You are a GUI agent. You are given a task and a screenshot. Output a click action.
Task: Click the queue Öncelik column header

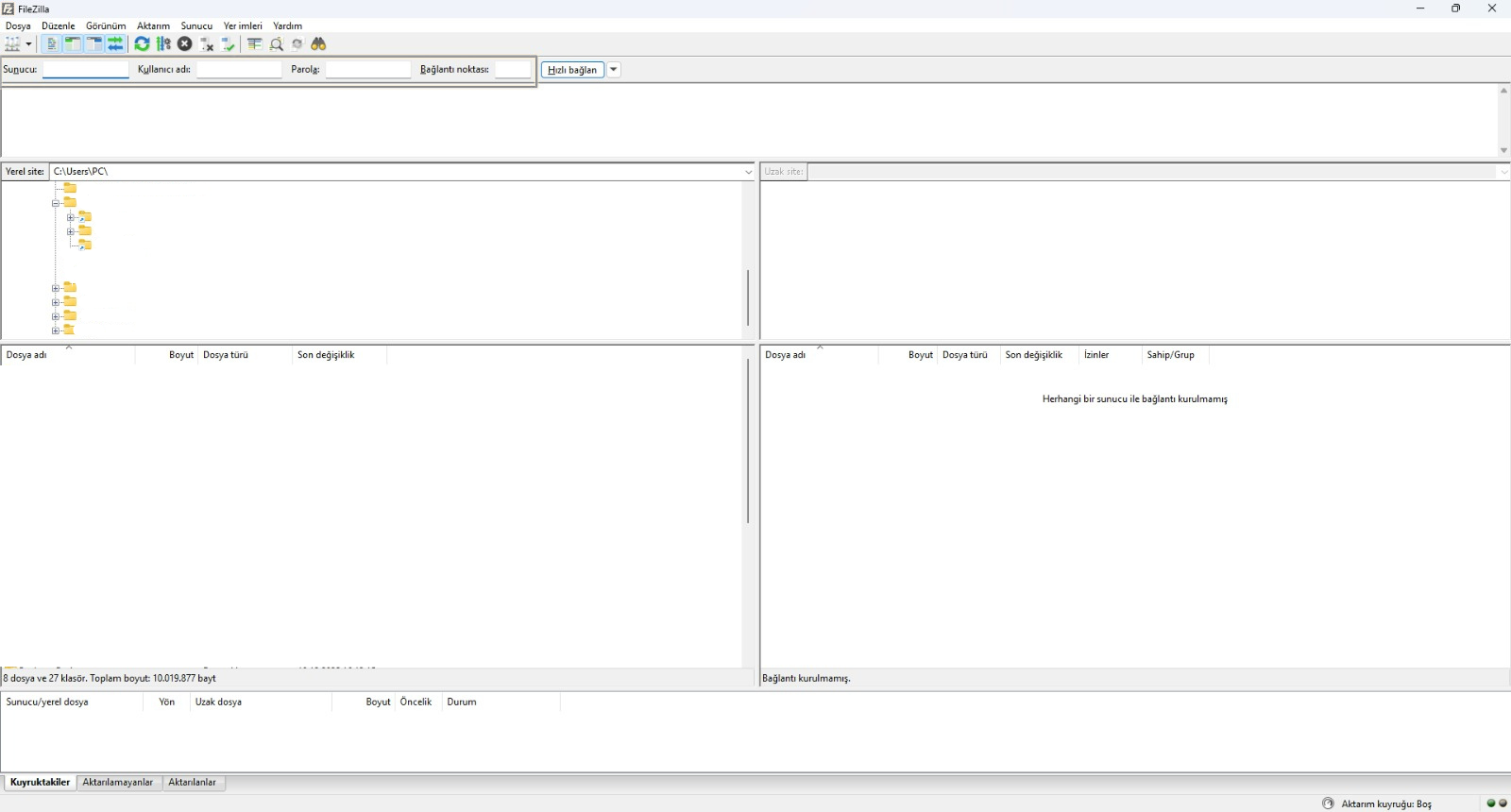pos(418,702)
